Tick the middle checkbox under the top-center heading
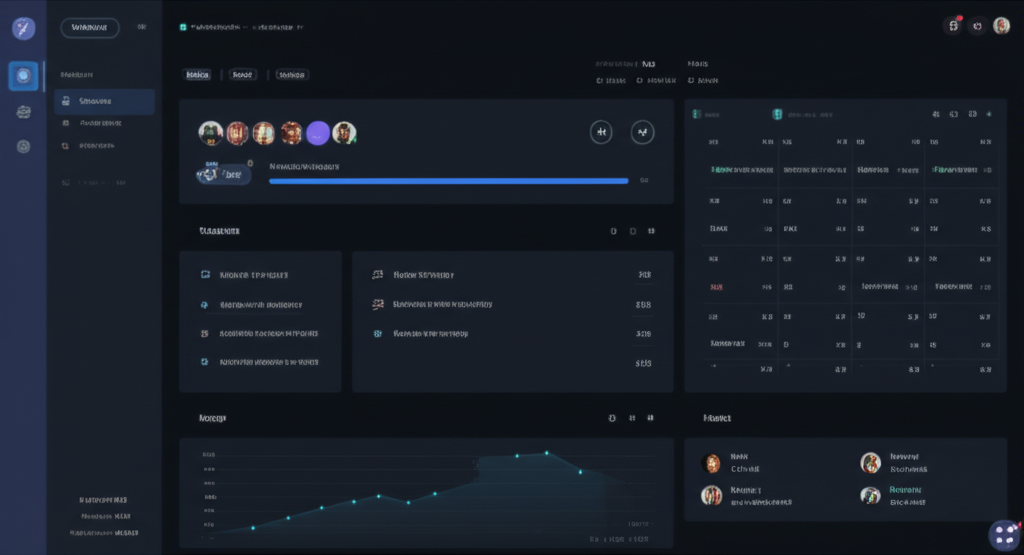Viewport: 1024px width, 555px height. coord(640,80)
